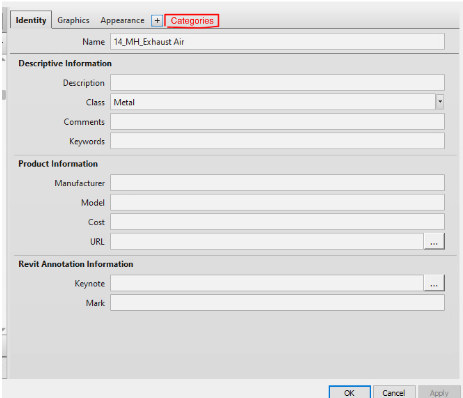
Task: Click the Manufacturer input field
Action: (x=277, y=183)
